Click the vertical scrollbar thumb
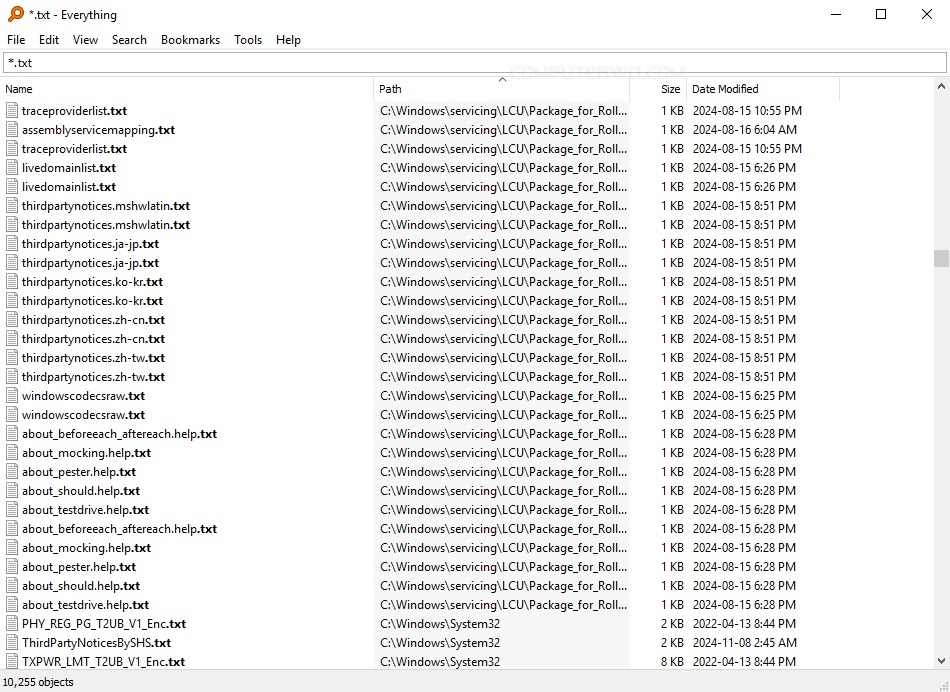Screen dimensions: 950x692 [941, 258]
